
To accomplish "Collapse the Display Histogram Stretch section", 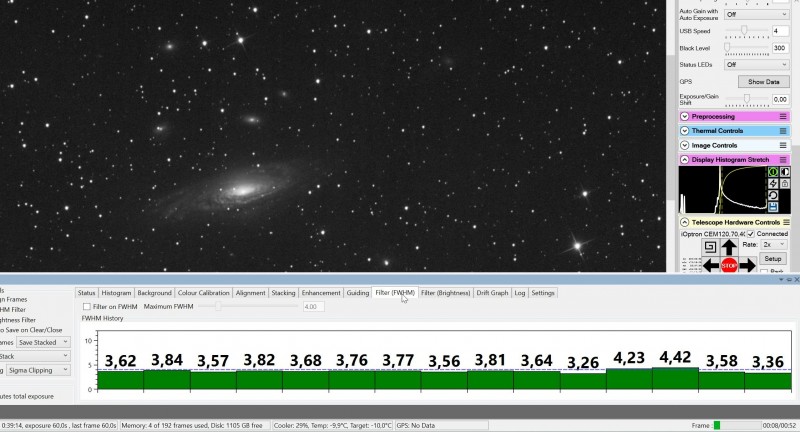I will [685, 160].
